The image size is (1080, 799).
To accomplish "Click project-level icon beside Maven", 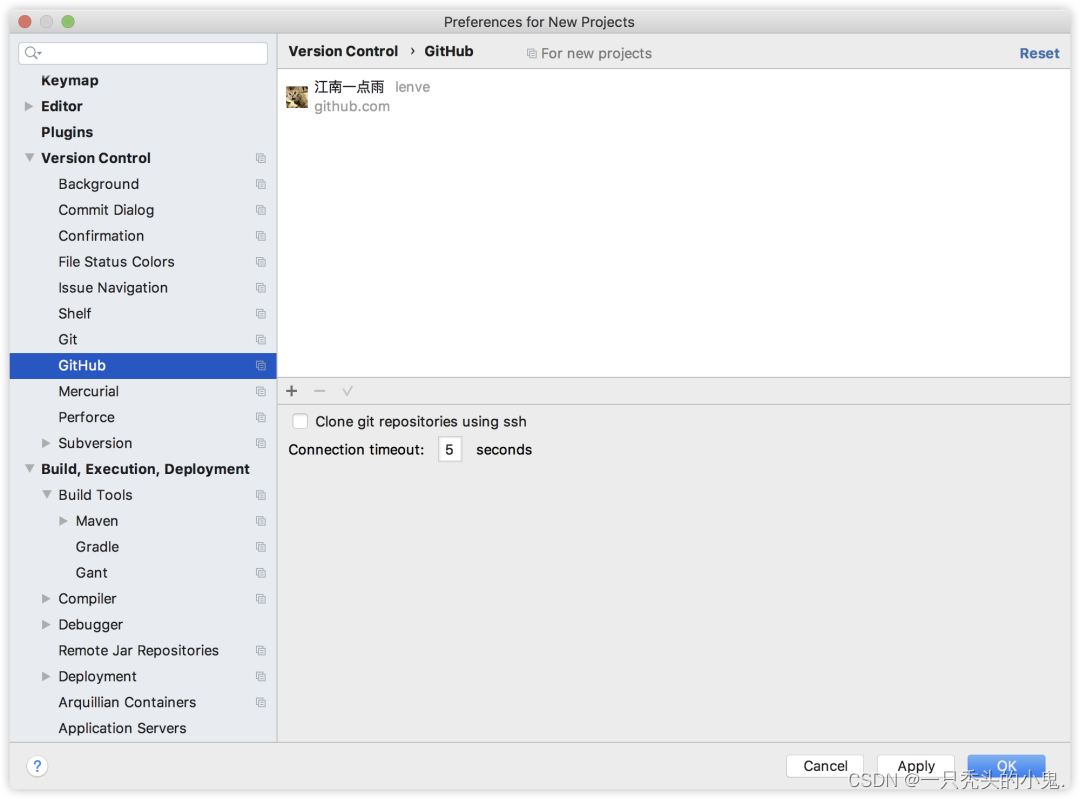I will tap(261, 521).
